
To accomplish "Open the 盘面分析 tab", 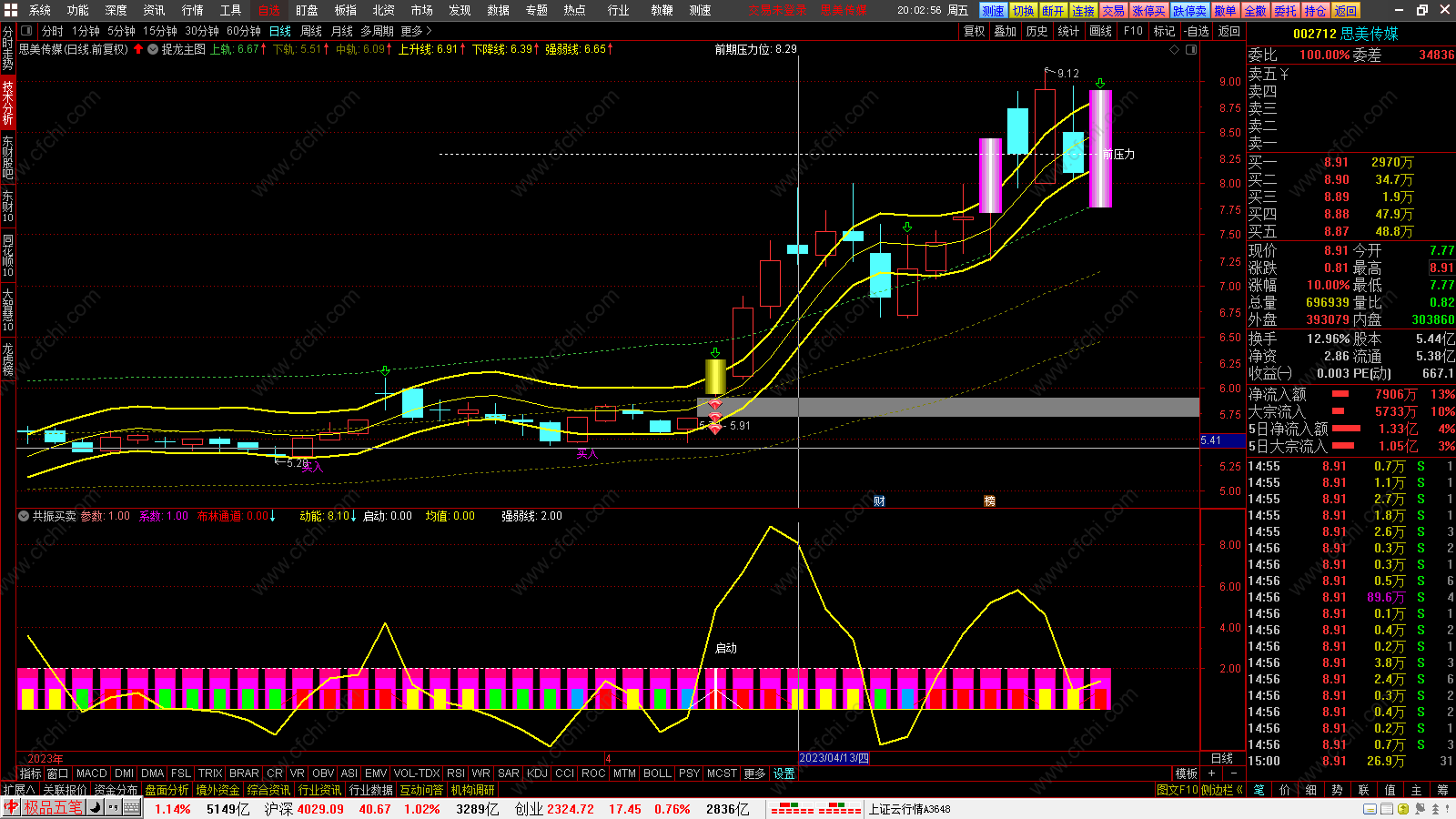I will pyautogui.click(x=167, y=790).
